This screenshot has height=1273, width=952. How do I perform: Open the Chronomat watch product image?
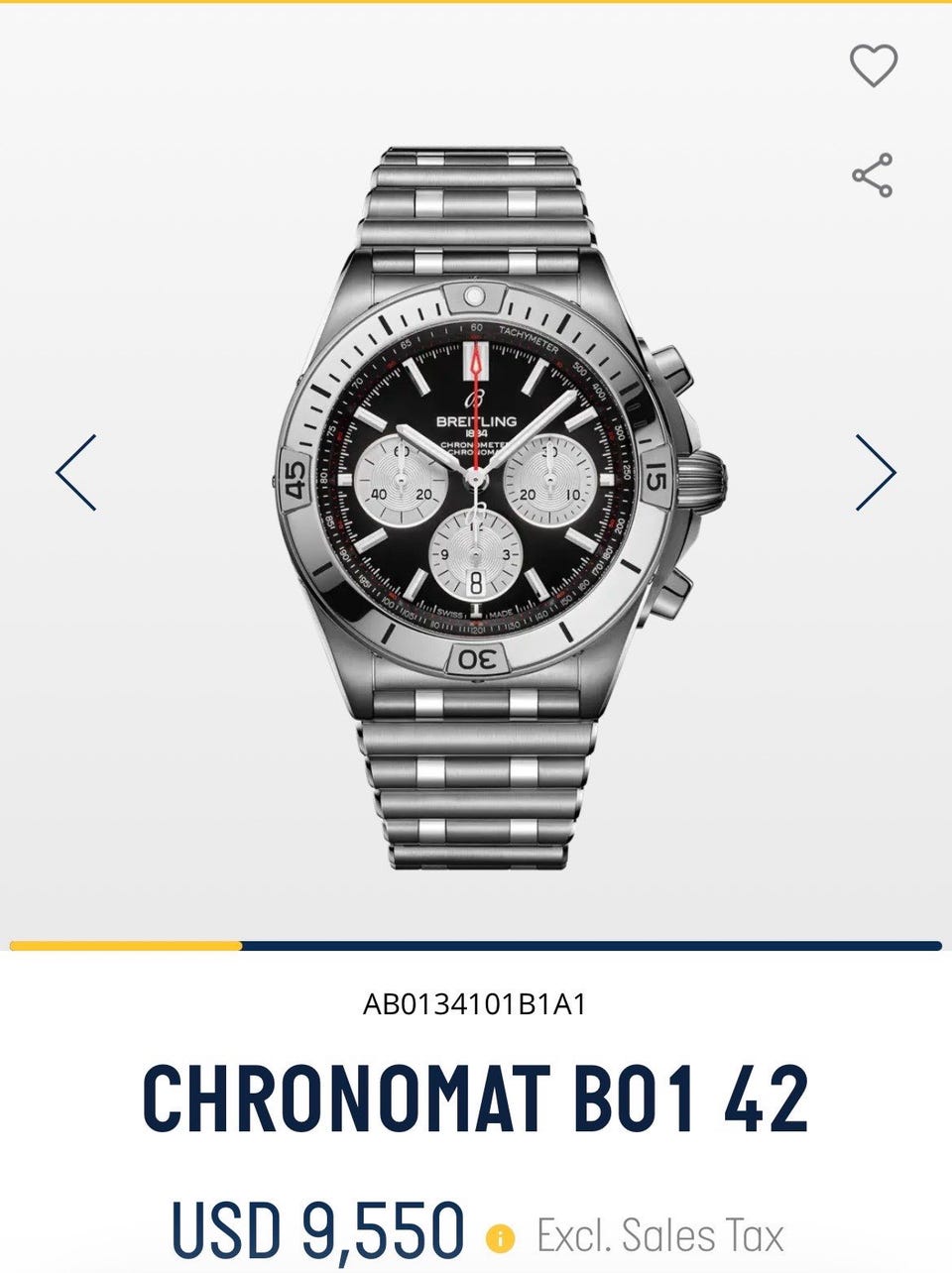point(476,509)
